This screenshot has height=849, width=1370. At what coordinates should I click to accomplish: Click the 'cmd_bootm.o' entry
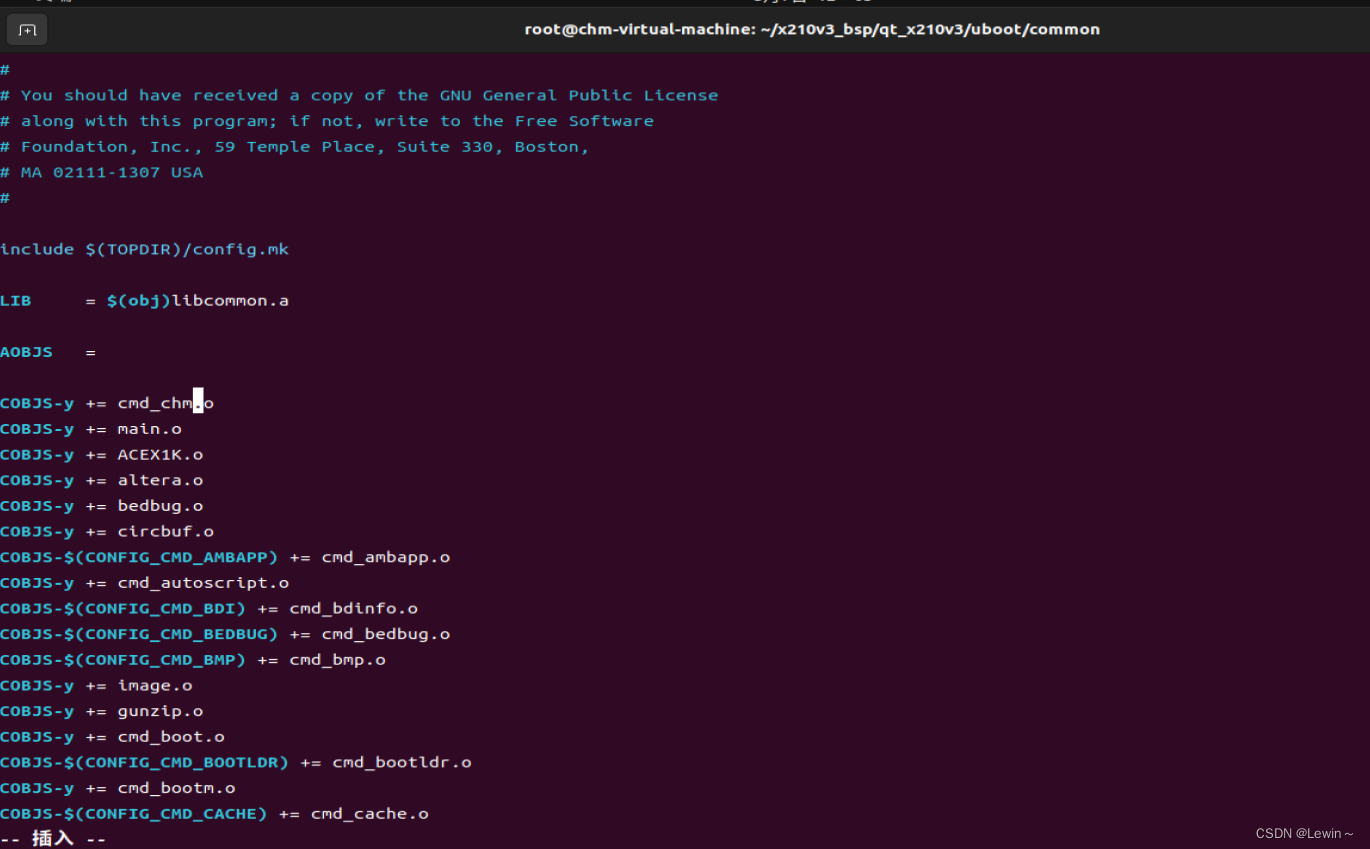coord(176,788)
